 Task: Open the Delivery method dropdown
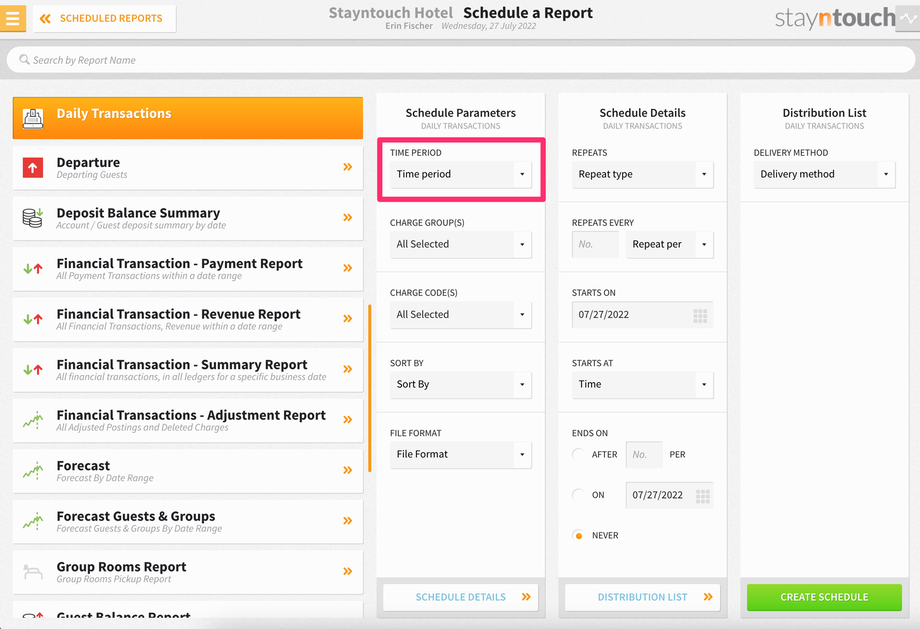(824, 174)
